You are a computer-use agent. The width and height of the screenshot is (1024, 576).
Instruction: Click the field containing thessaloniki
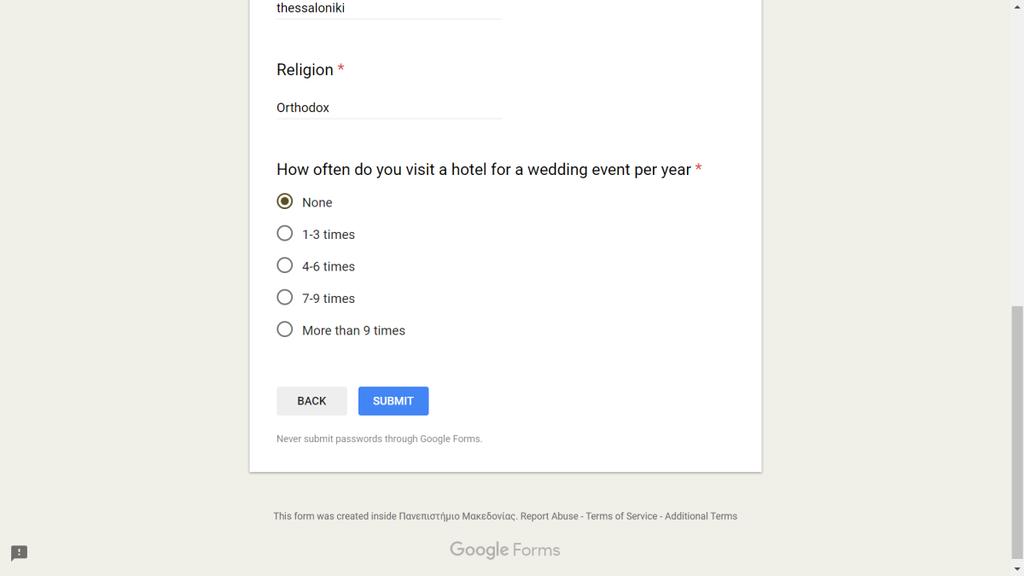coord(389,9)
